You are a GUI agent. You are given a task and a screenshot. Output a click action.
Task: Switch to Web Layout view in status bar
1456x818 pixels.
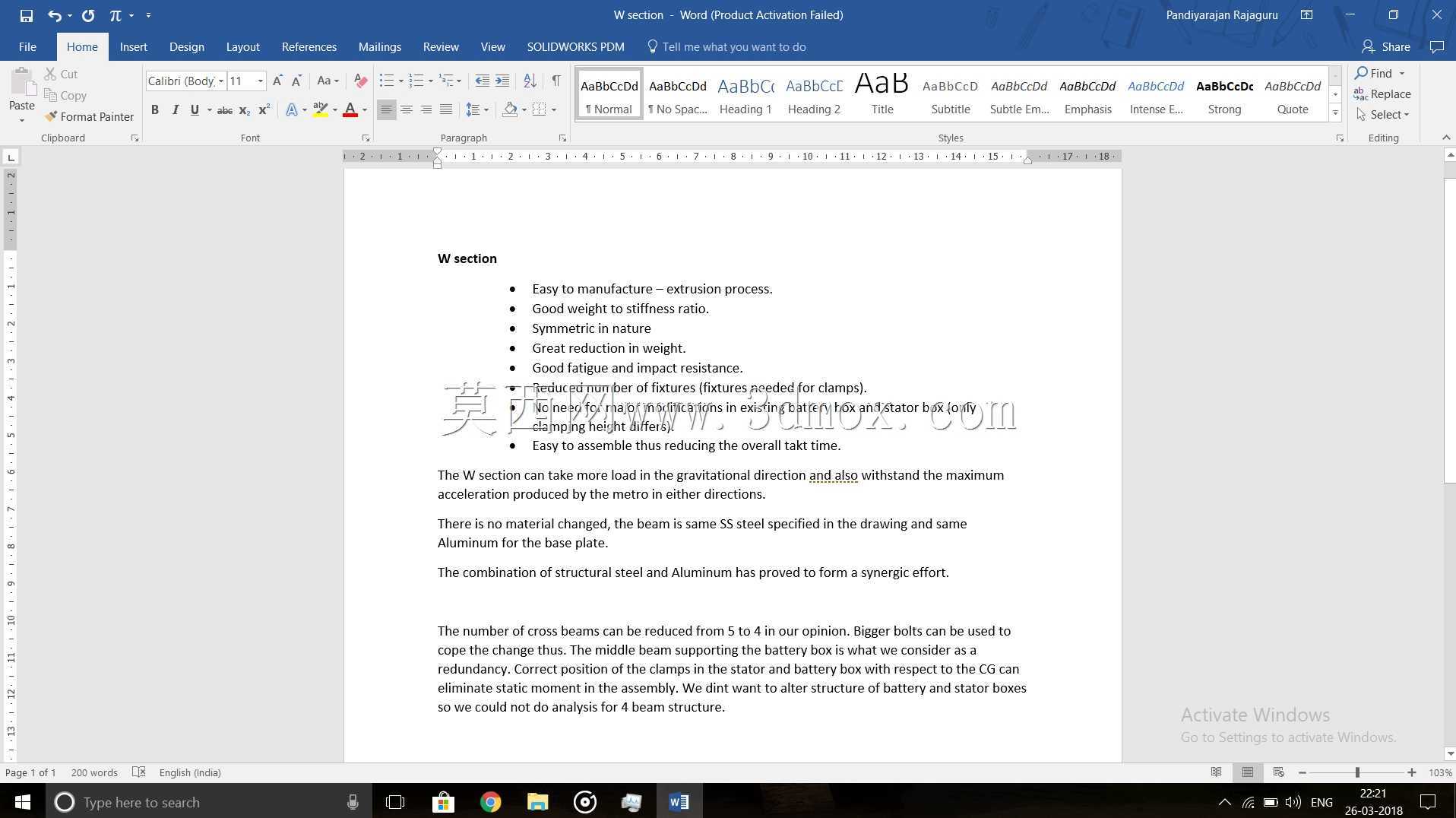coord(1278,772)
